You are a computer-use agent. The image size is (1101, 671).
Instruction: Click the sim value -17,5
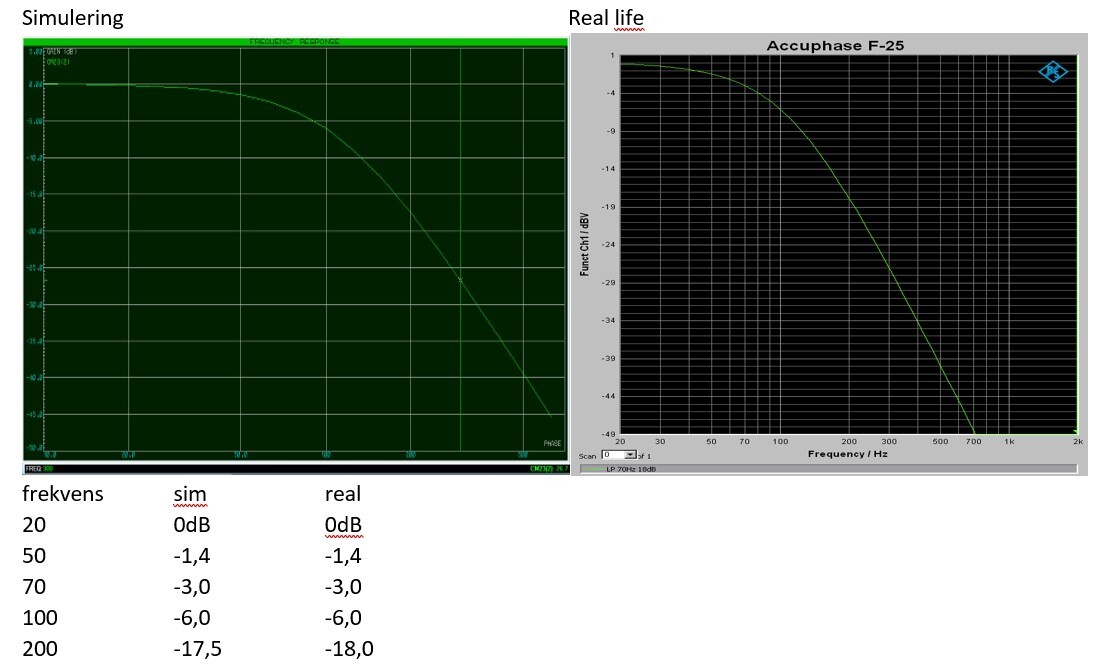[197, 649]
